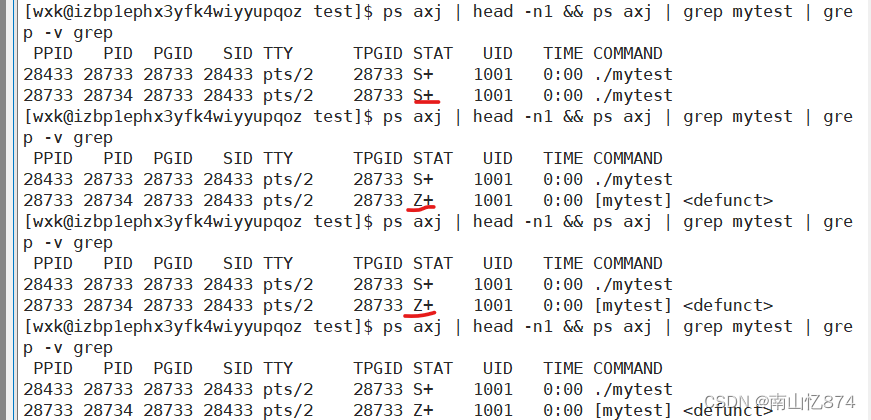Click ./mytest in the row with PID 28734
Viewport: 871px width, 420px height.
[633, 96]
